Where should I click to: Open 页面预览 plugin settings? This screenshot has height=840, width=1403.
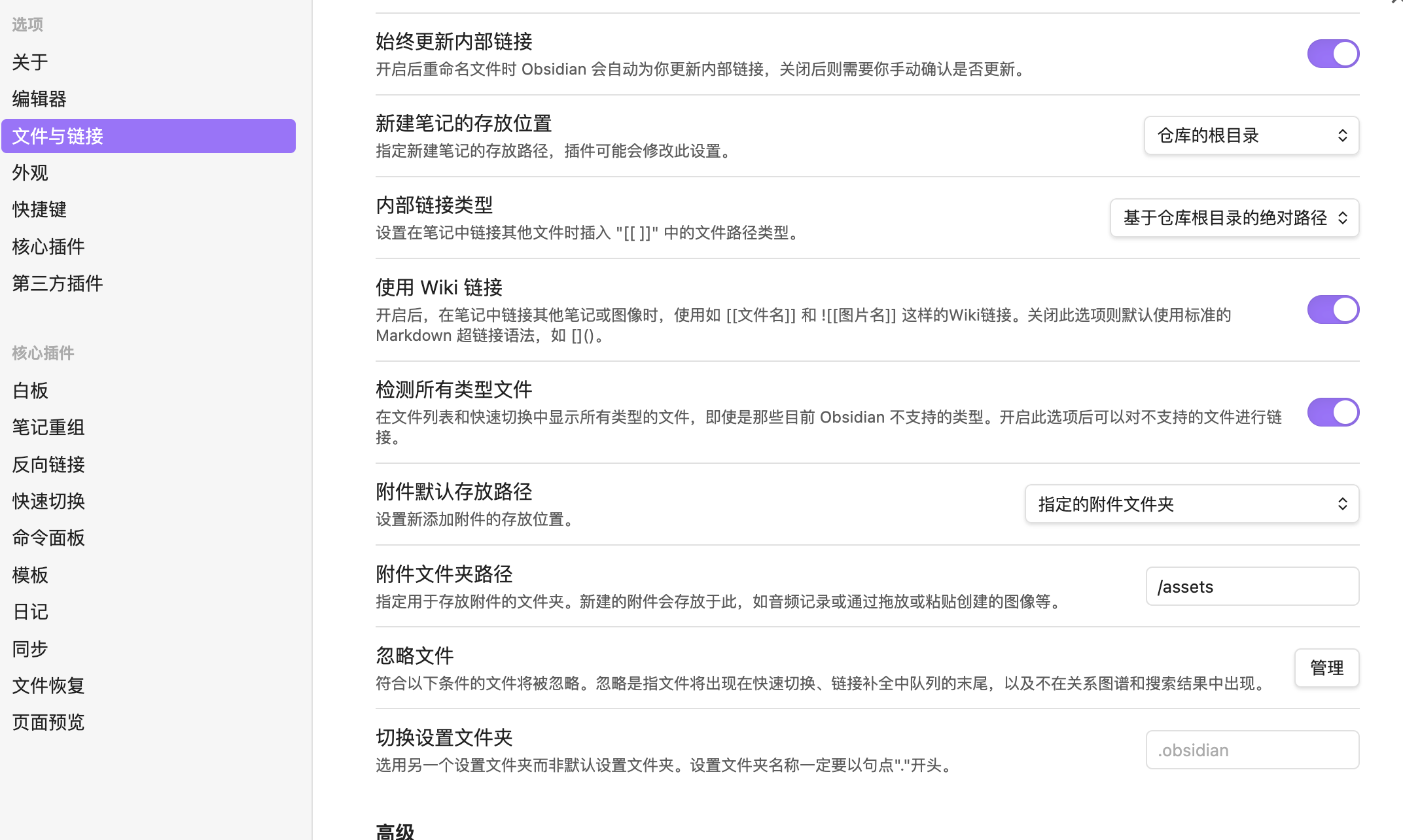coord(149,722)
